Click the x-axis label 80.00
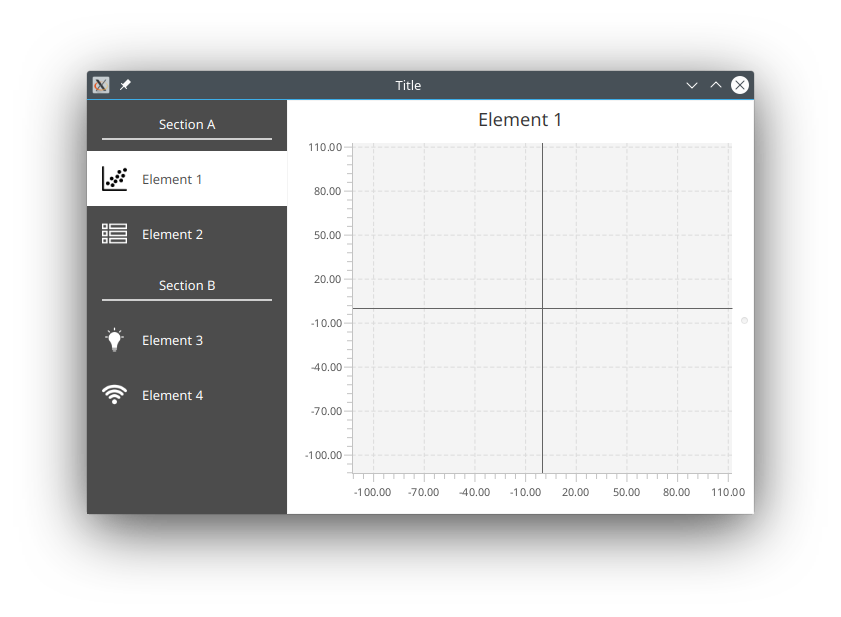Screen dimensions: 841x617 click(x=676, y=492)
